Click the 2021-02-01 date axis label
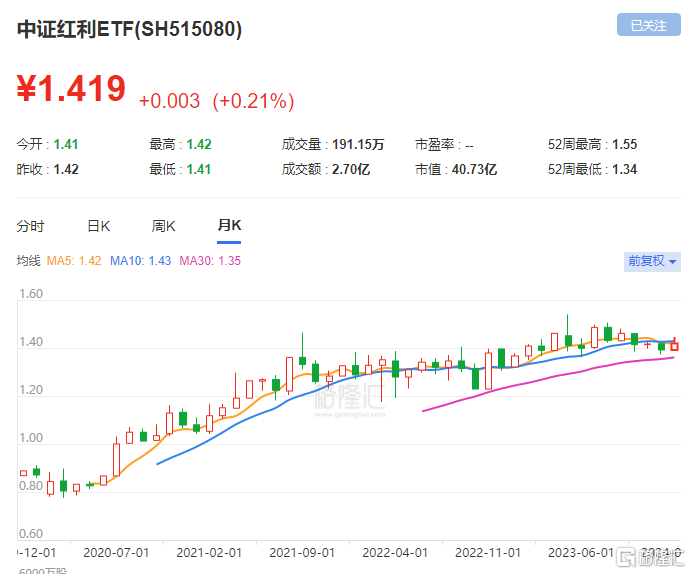Viewport: 691px width, 574px height. 209,553
